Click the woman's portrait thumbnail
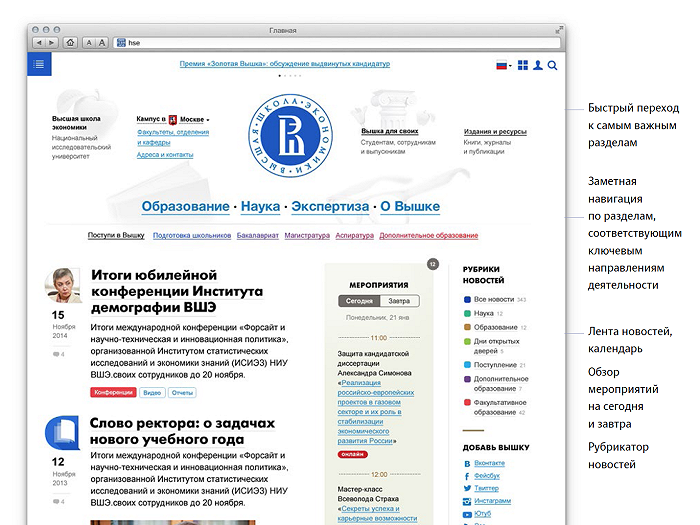 [63, 285]
